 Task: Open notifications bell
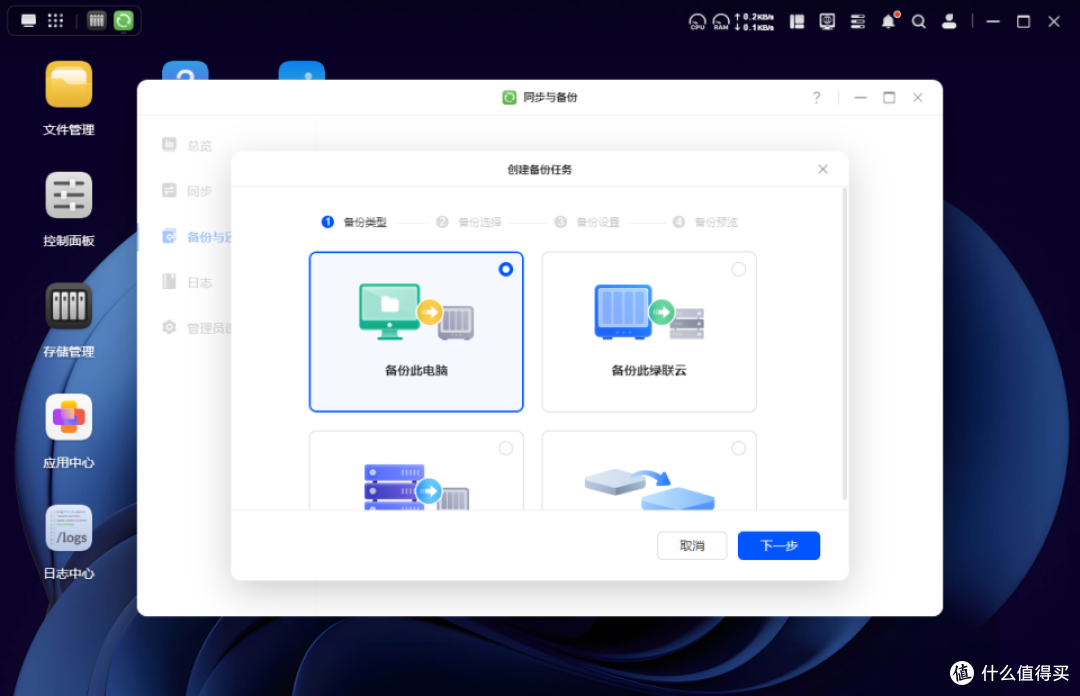(x=889, y=22)
